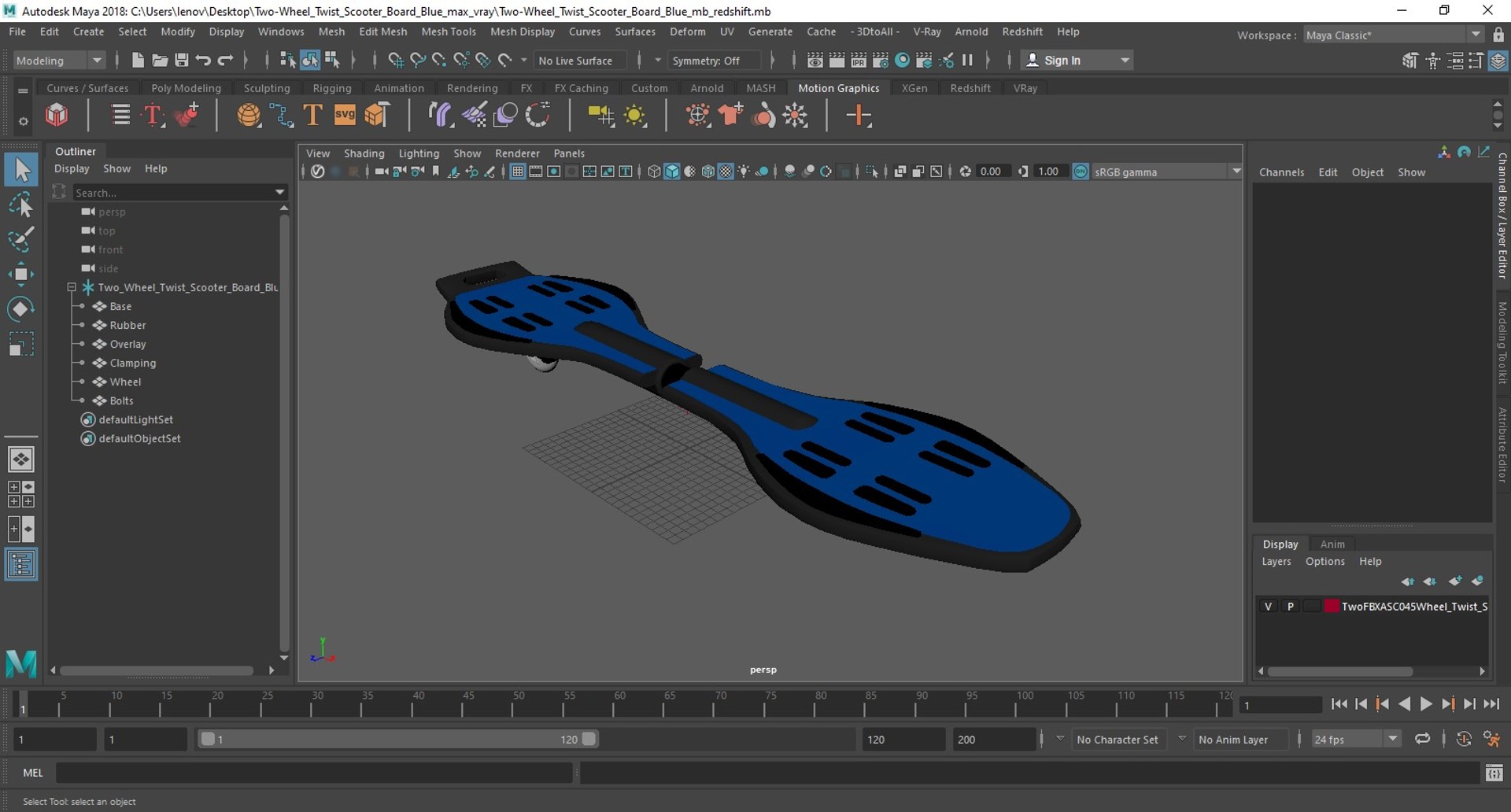This screenshot has height=812, width=1511.
Task: Open the Modeling menu set dropdown
Action: [x=59, y=60]
